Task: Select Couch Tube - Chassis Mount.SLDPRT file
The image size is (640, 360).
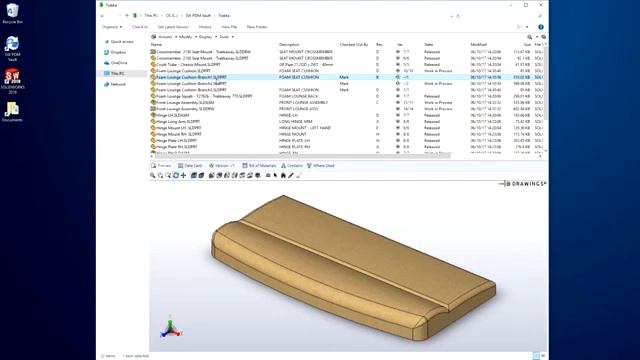Action: click(x=185, y=64)
